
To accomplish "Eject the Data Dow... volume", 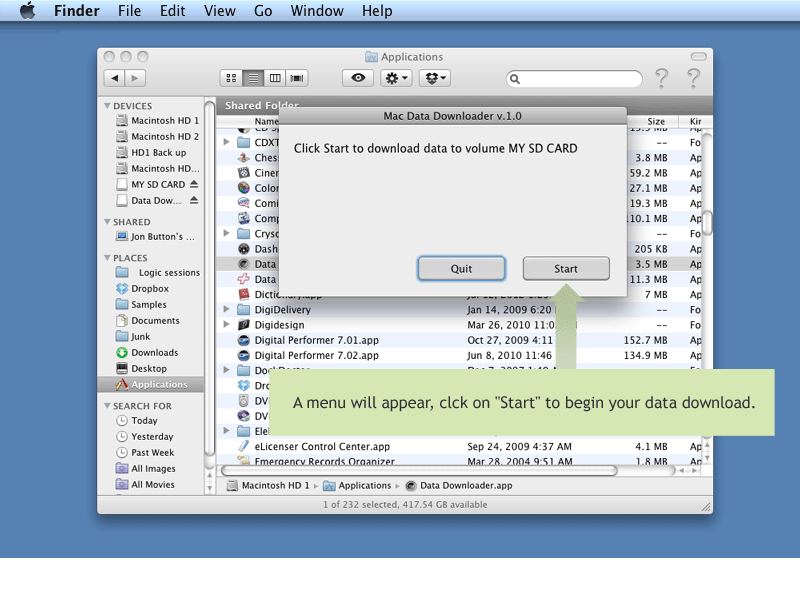I will 194,200.
